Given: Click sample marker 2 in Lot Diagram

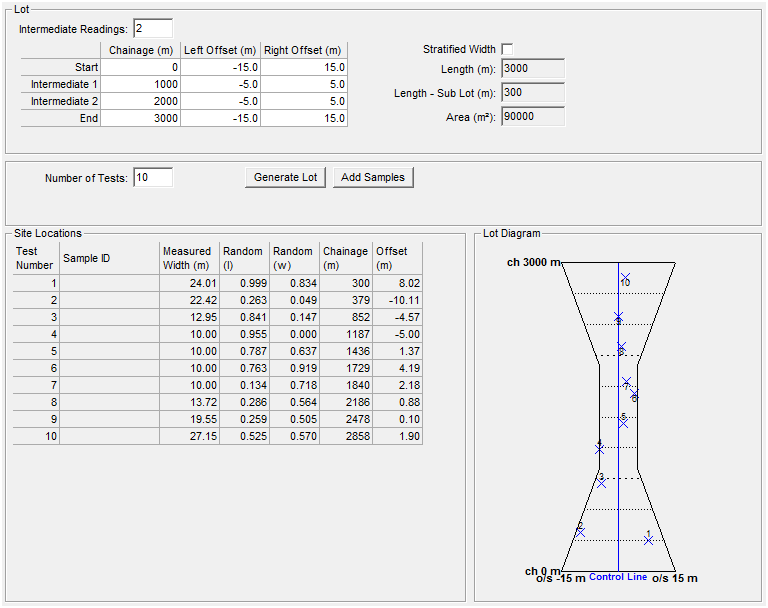Looking at the screenshot, I should pos(580,532).
